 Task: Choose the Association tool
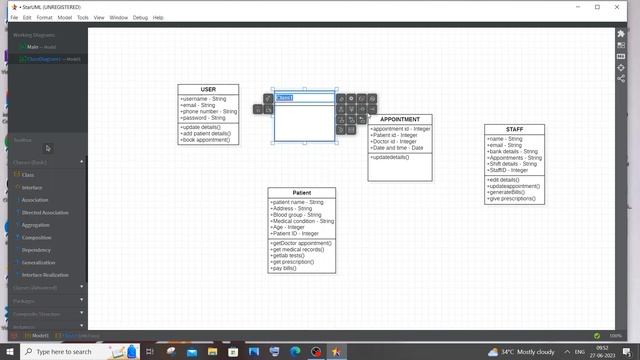click(34, 200)
